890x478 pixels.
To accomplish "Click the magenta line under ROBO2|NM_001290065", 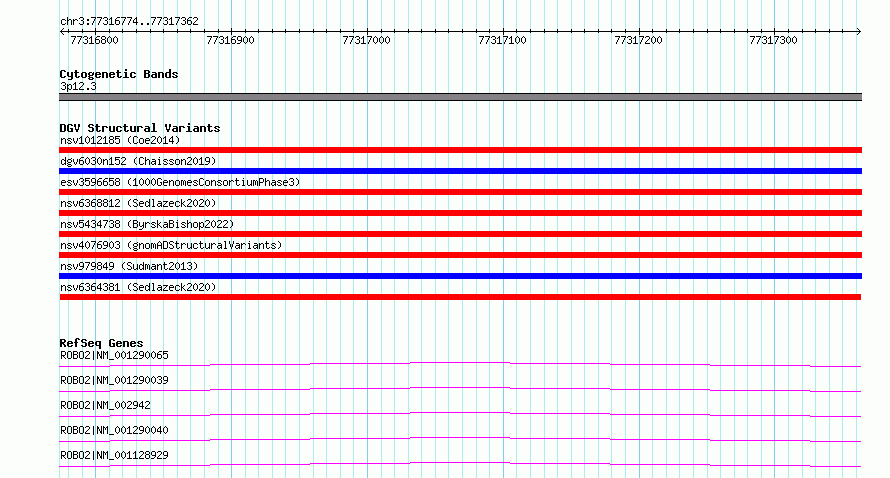I will point(460,364).
